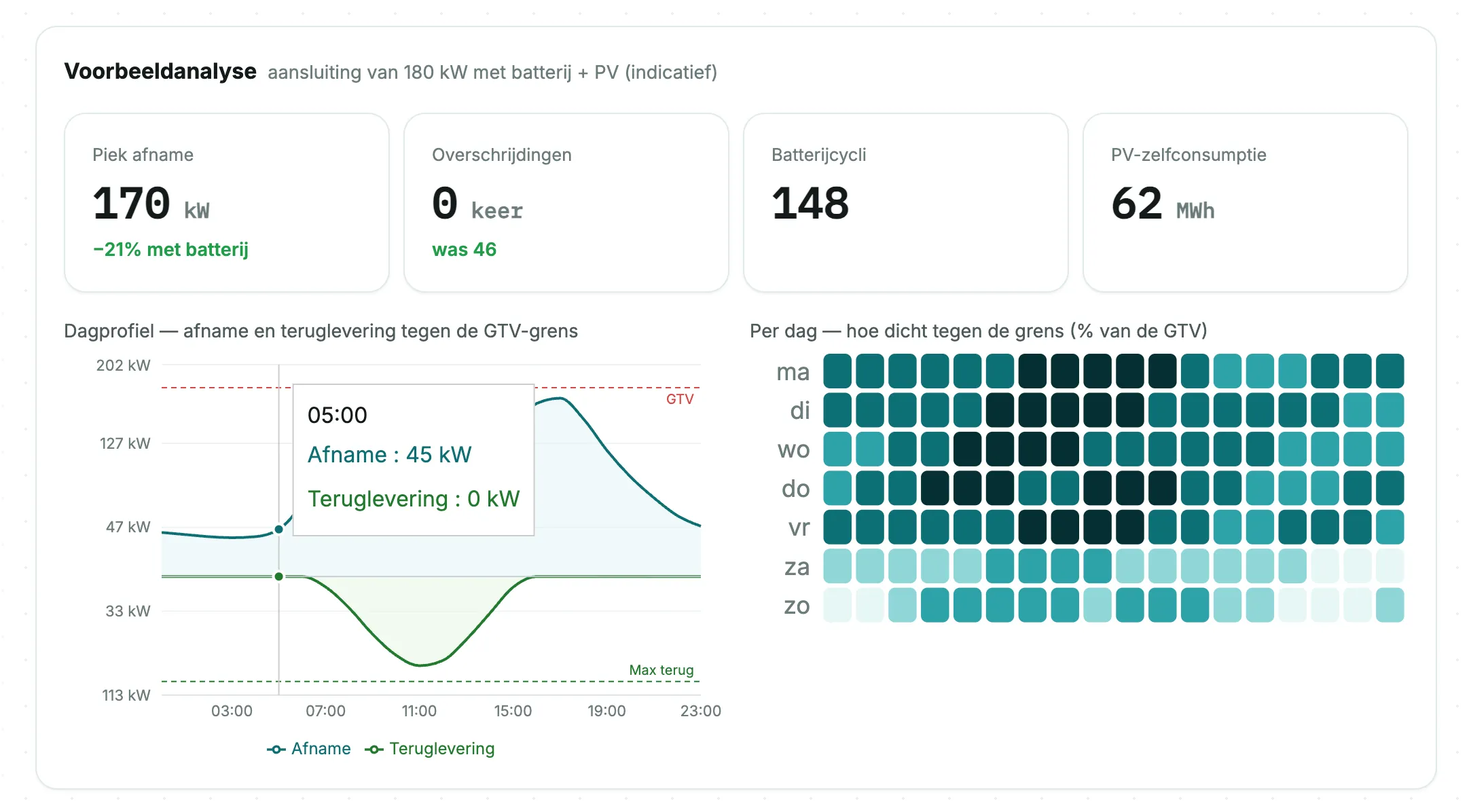
Task: Click the 'zo' heatmap row label
Action: (x=797, y=606)
